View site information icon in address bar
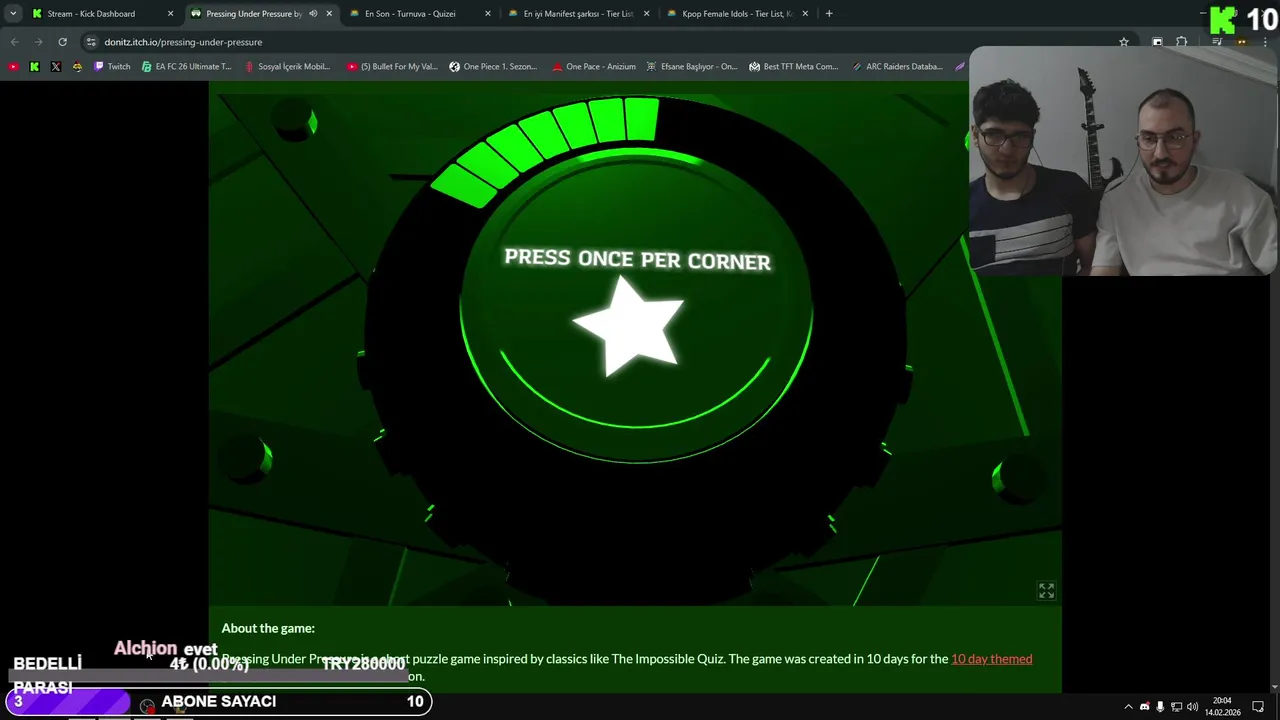The image size is (1280, 720). tap(91, 42)
